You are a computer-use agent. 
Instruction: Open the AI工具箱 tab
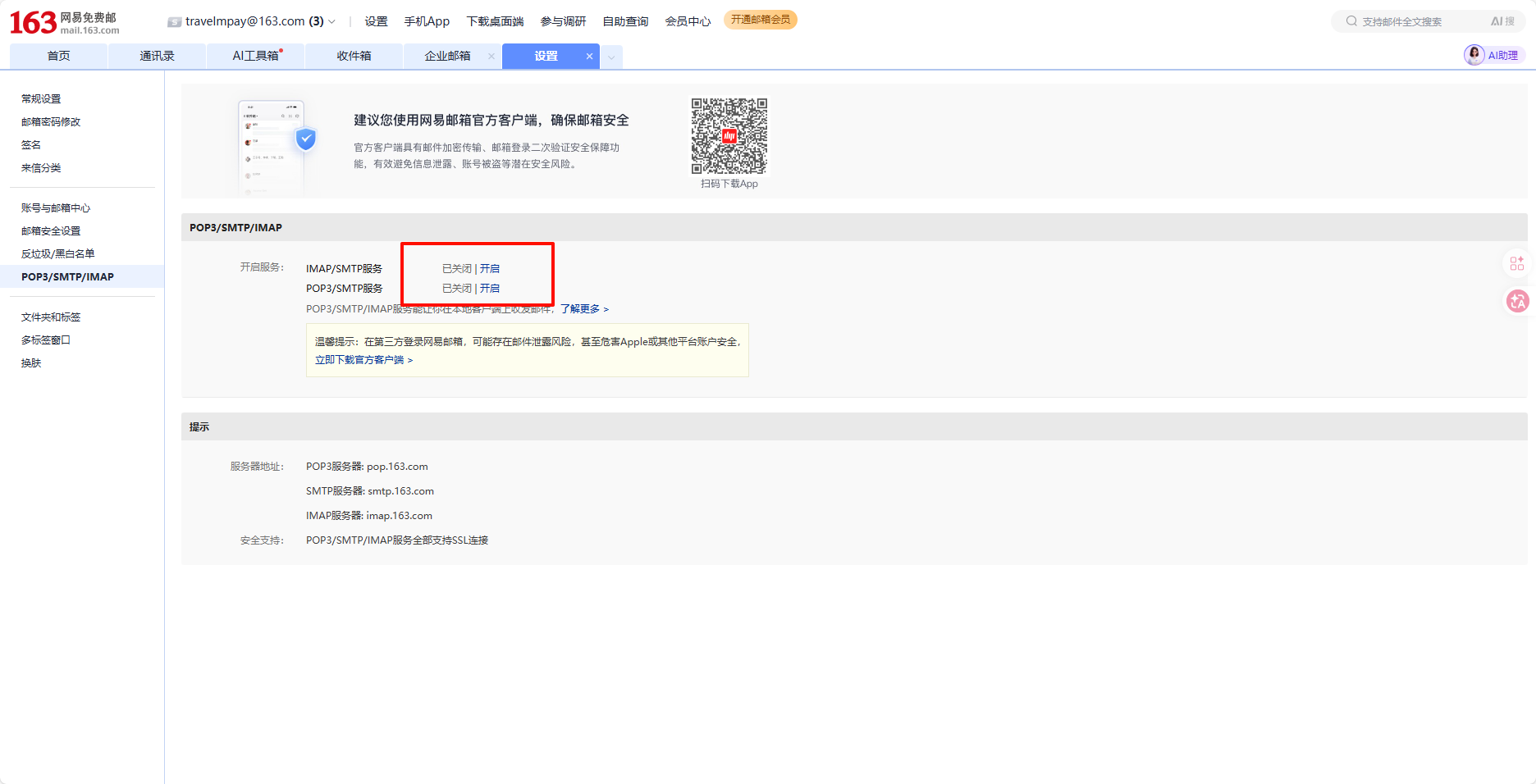coord(255,56)
